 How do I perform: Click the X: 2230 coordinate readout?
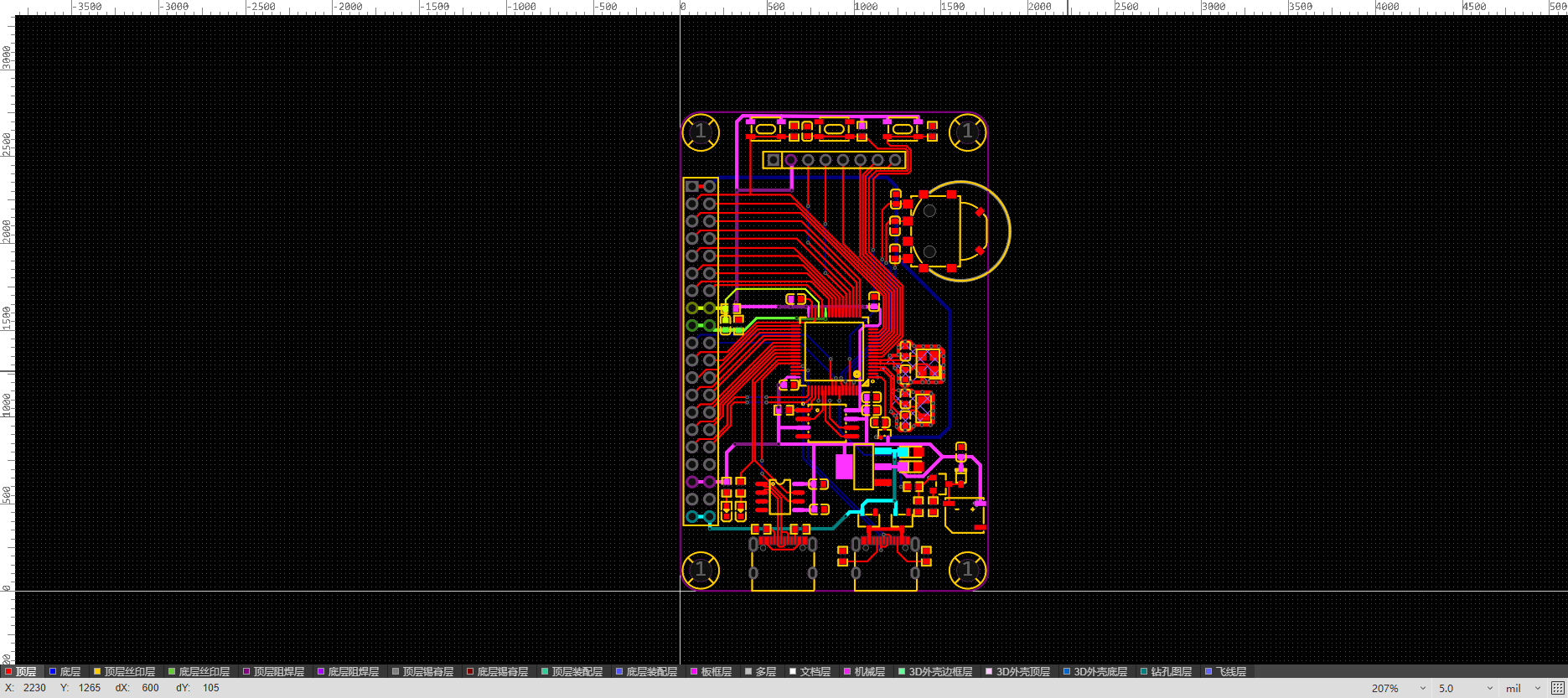[x=26, y=688]
